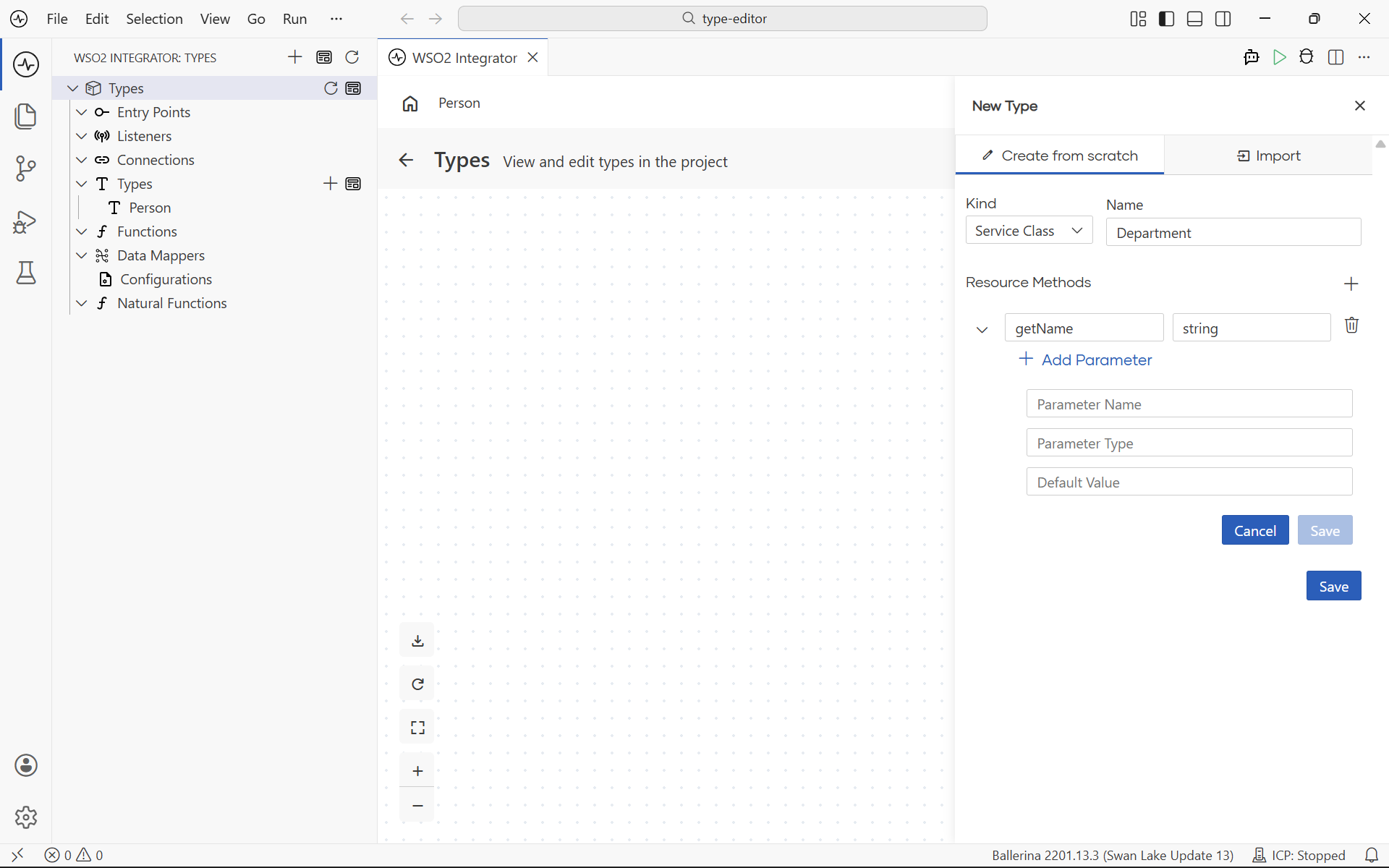Open the Explorer files view
This screenshot has height=868, width=1389.
[x=26, y=116]
